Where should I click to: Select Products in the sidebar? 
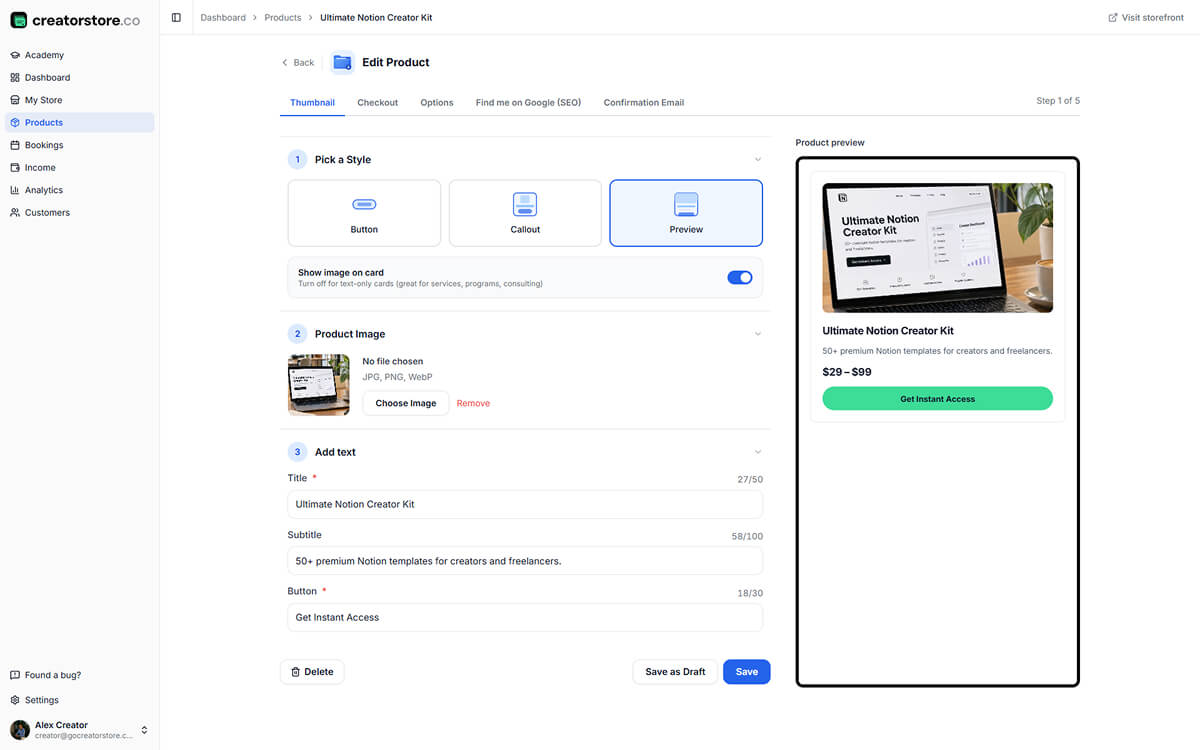[x=80, y=122]
